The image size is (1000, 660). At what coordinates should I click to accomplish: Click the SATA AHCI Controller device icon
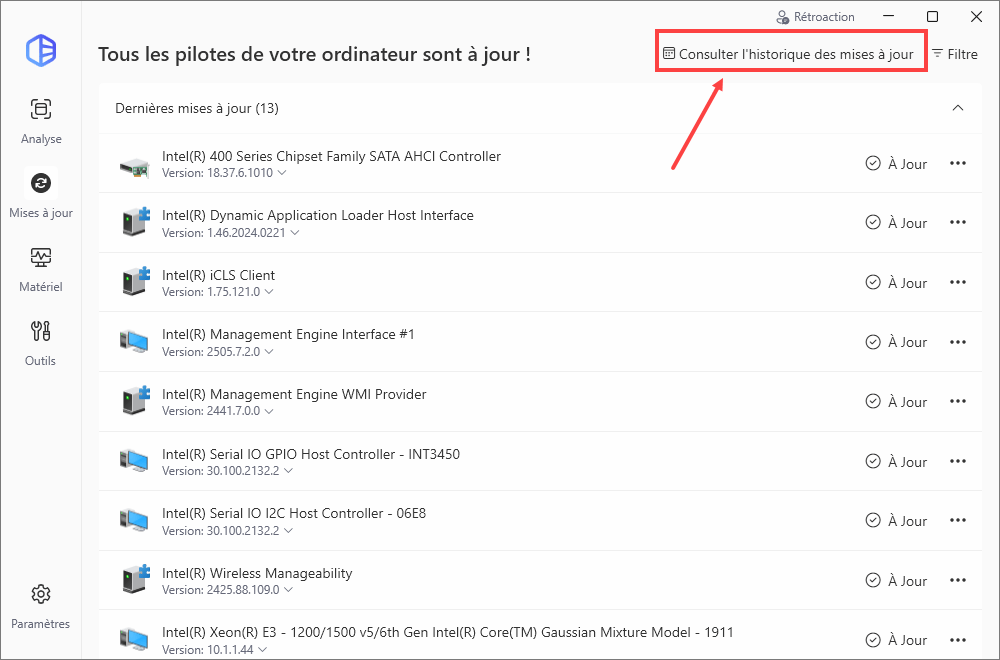pos(135,167)
